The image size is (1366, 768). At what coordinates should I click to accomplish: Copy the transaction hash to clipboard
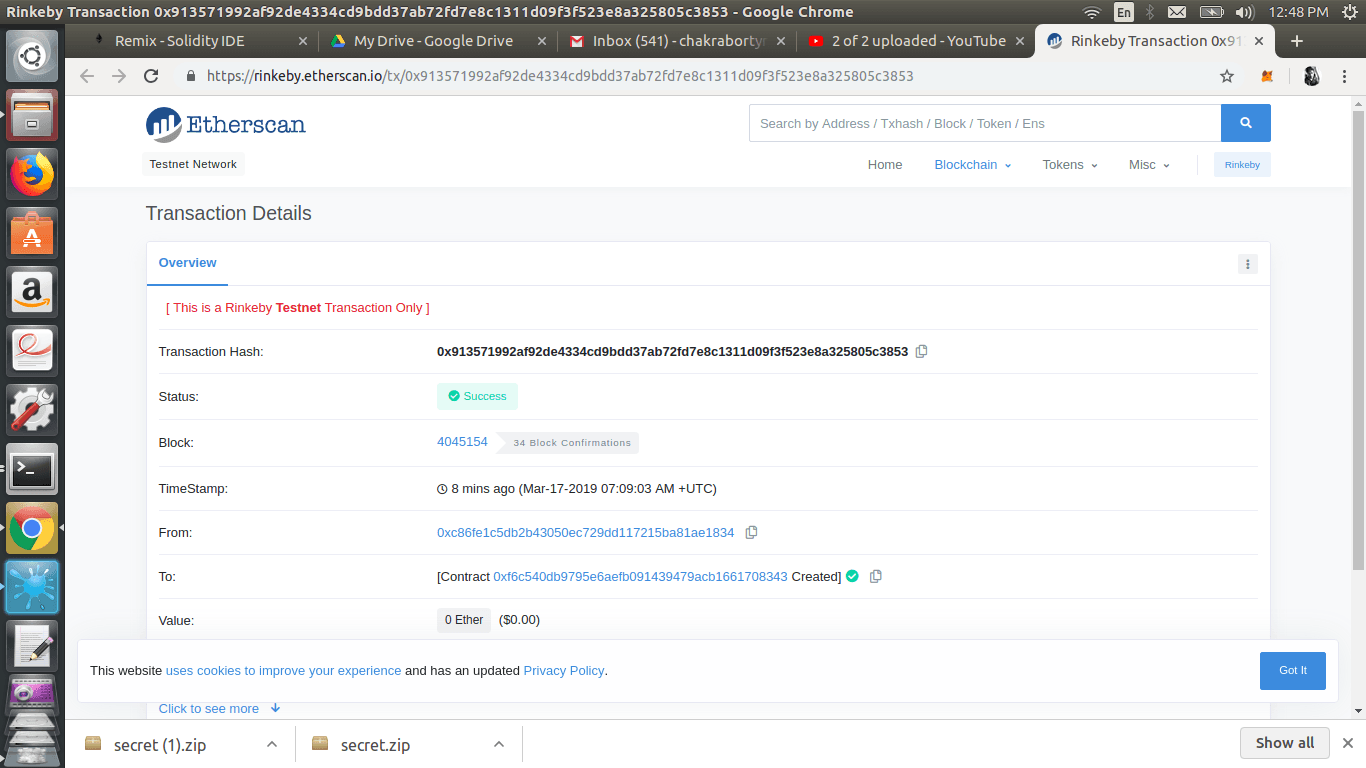point(922,351)
